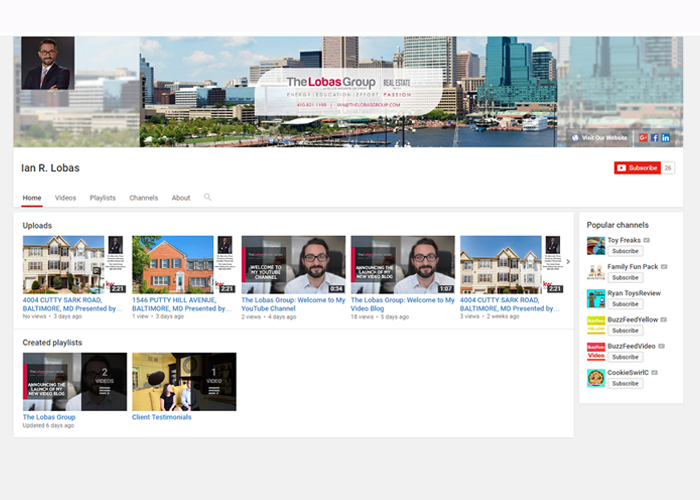
Task: Open the Playlists tab
Action: point(103,198)
